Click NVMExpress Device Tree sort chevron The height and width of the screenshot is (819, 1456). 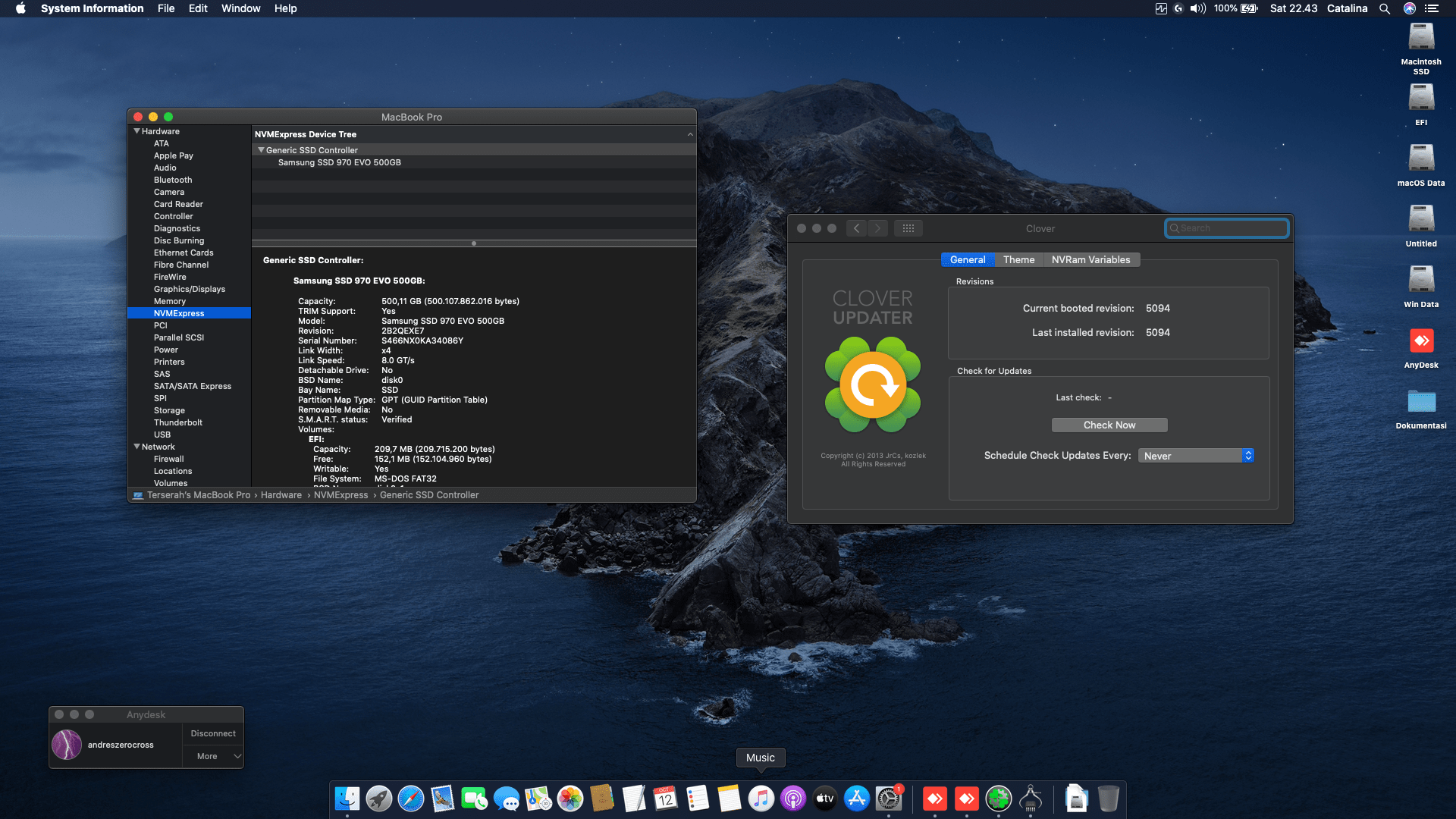tap(690, 134)
